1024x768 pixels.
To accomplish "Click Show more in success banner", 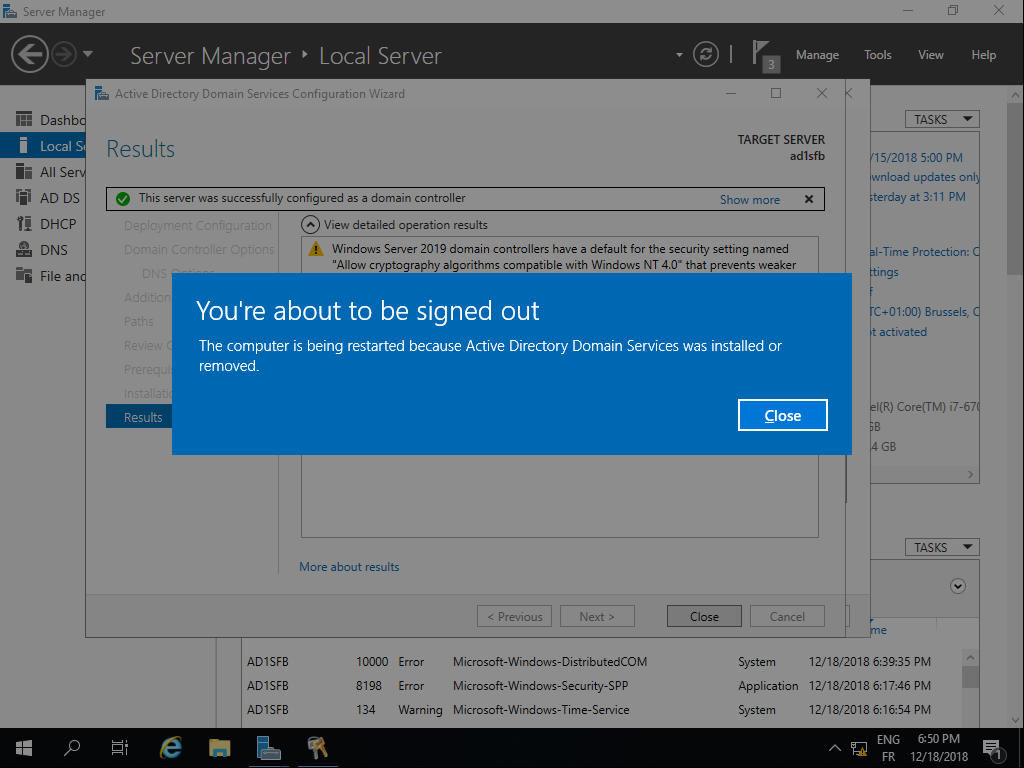I will [749, 199].
